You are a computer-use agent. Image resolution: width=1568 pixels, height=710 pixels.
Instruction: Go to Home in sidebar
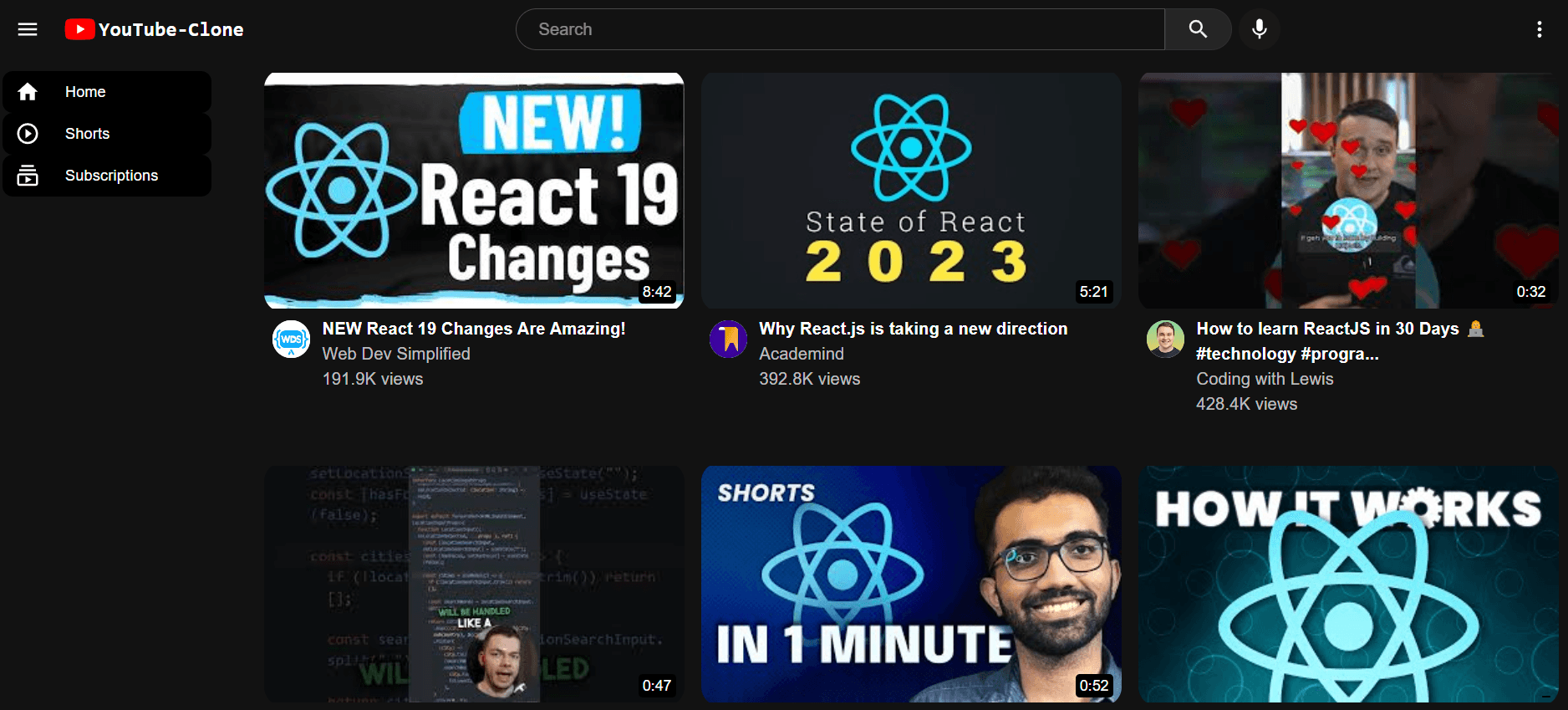[107, 92]
